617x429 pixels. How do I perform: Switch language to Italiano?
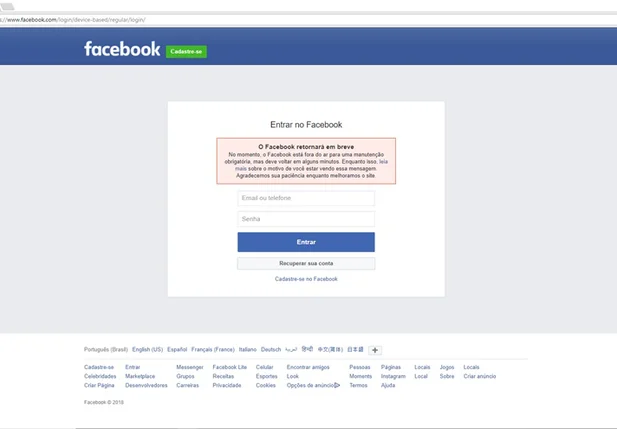[248, 349]
